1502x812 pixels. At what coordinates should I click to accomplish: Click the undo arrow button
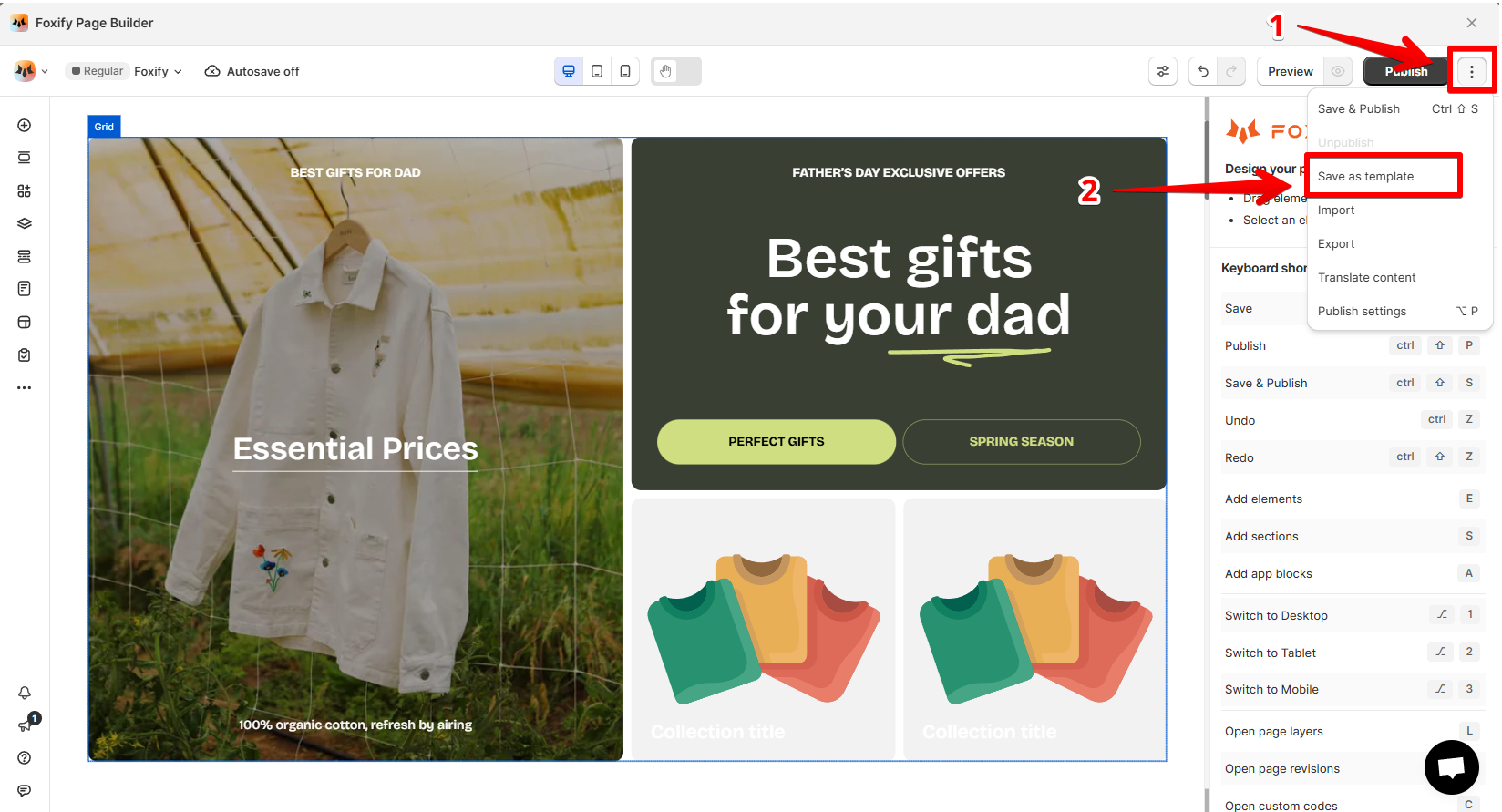[1203, 71]
